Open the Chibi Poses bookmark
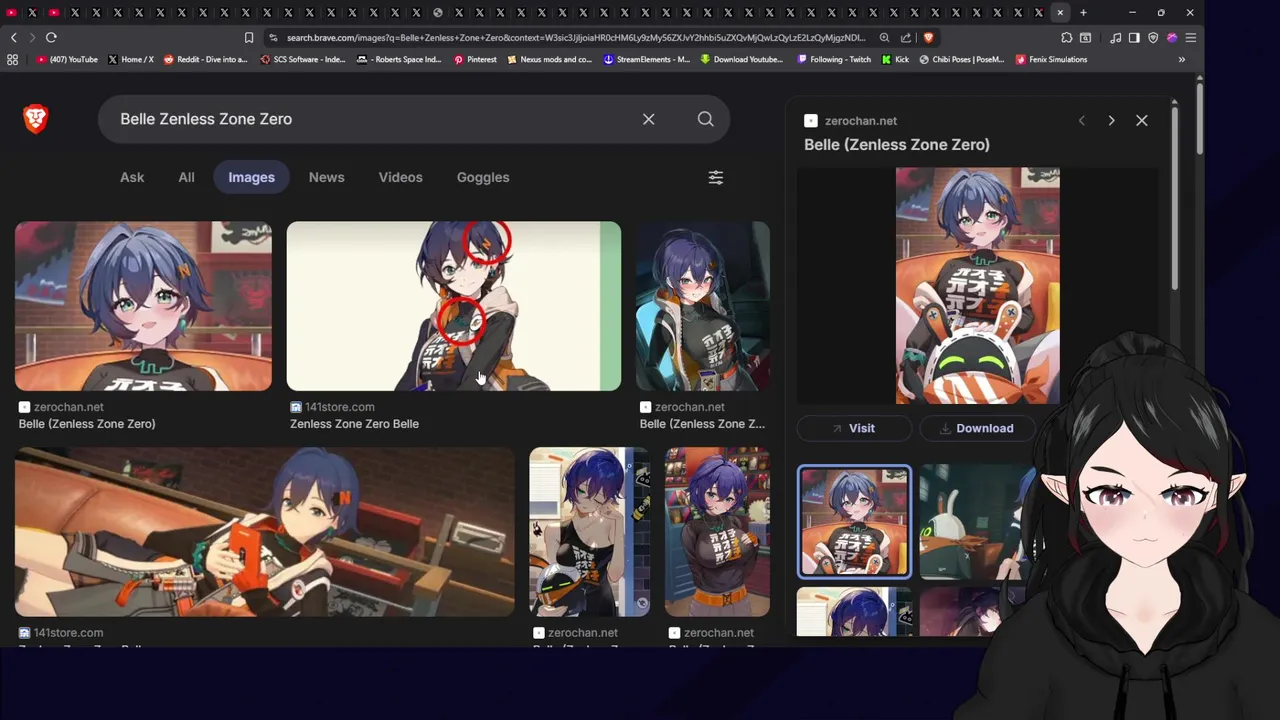Screen dimensions: 1280x720 [961, 59]
